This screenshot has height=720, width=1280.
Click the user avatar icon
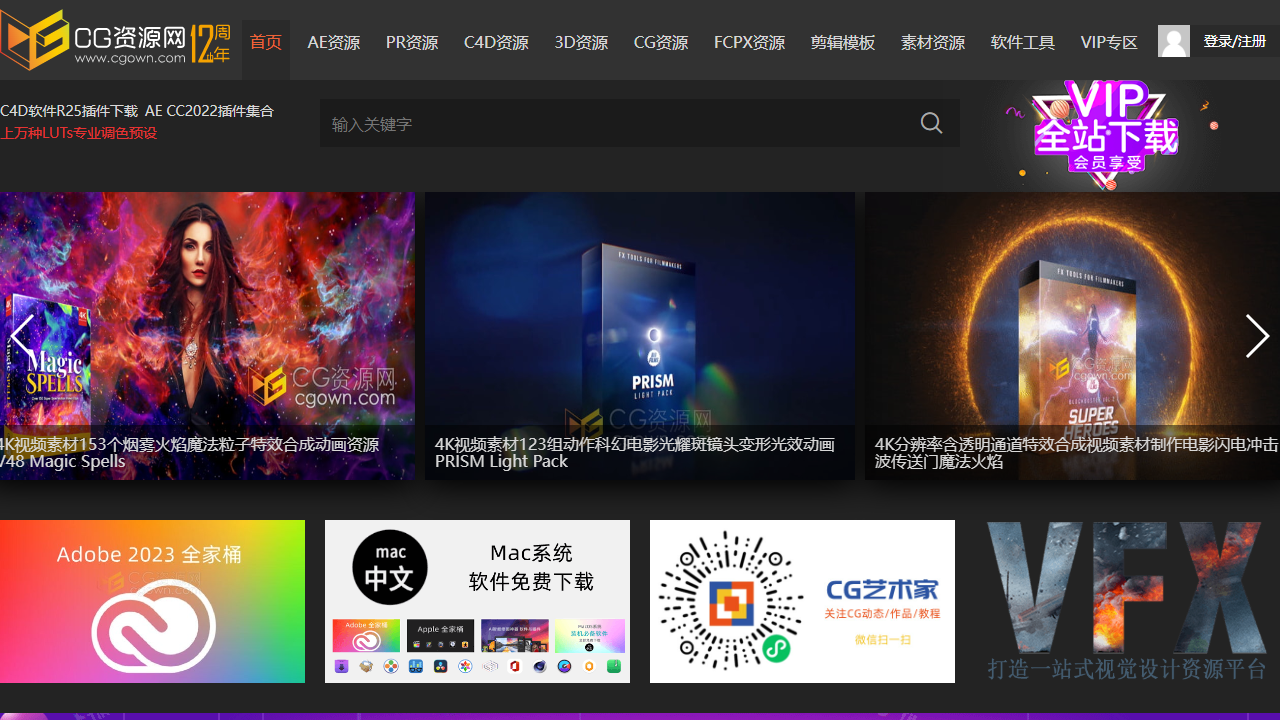click(1173, 41)
